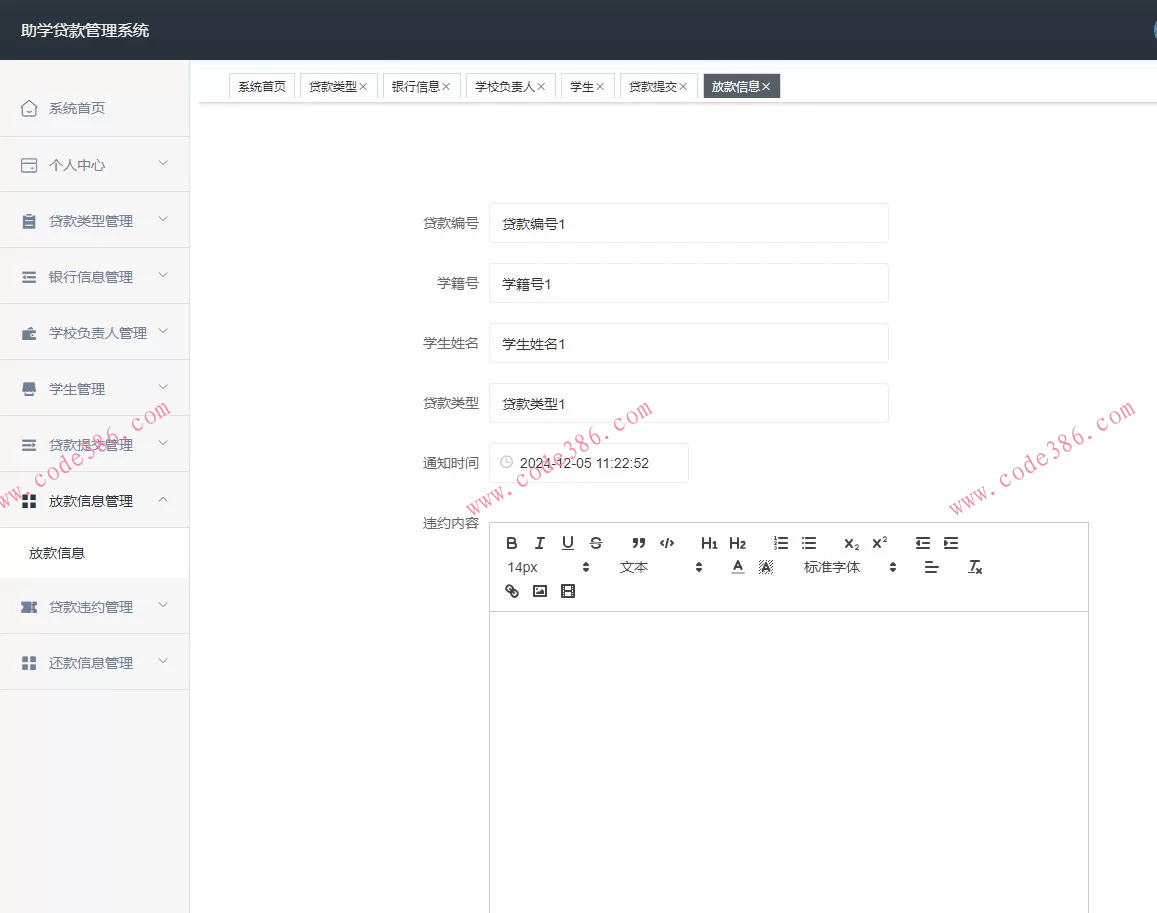1157x913 pixels.
Task: Toggle strikethrough text formatting
Action: [x=596, y=543]
